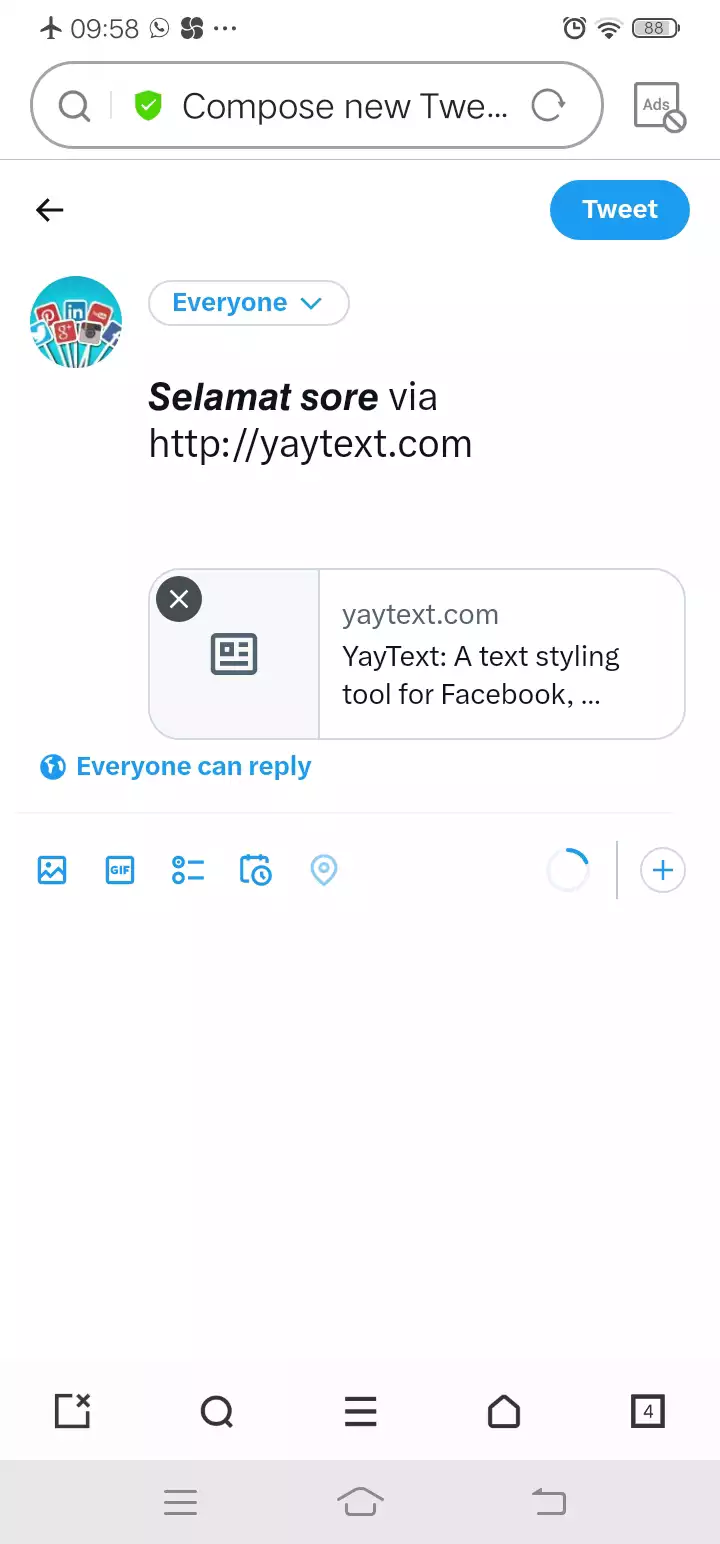
Task: Add a photo with the media icon
Action: (x=52, y=870)
